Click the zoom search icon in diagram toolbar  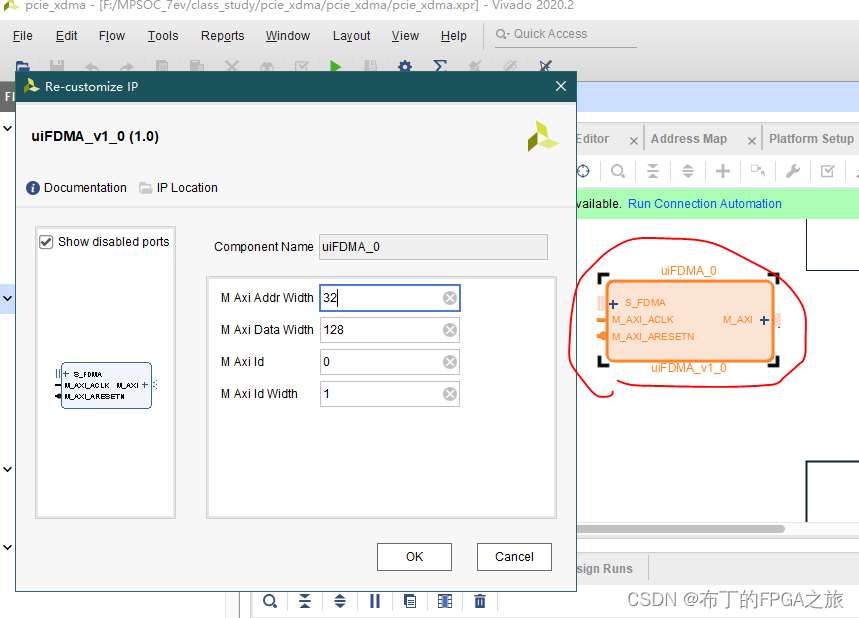[618, 171]
